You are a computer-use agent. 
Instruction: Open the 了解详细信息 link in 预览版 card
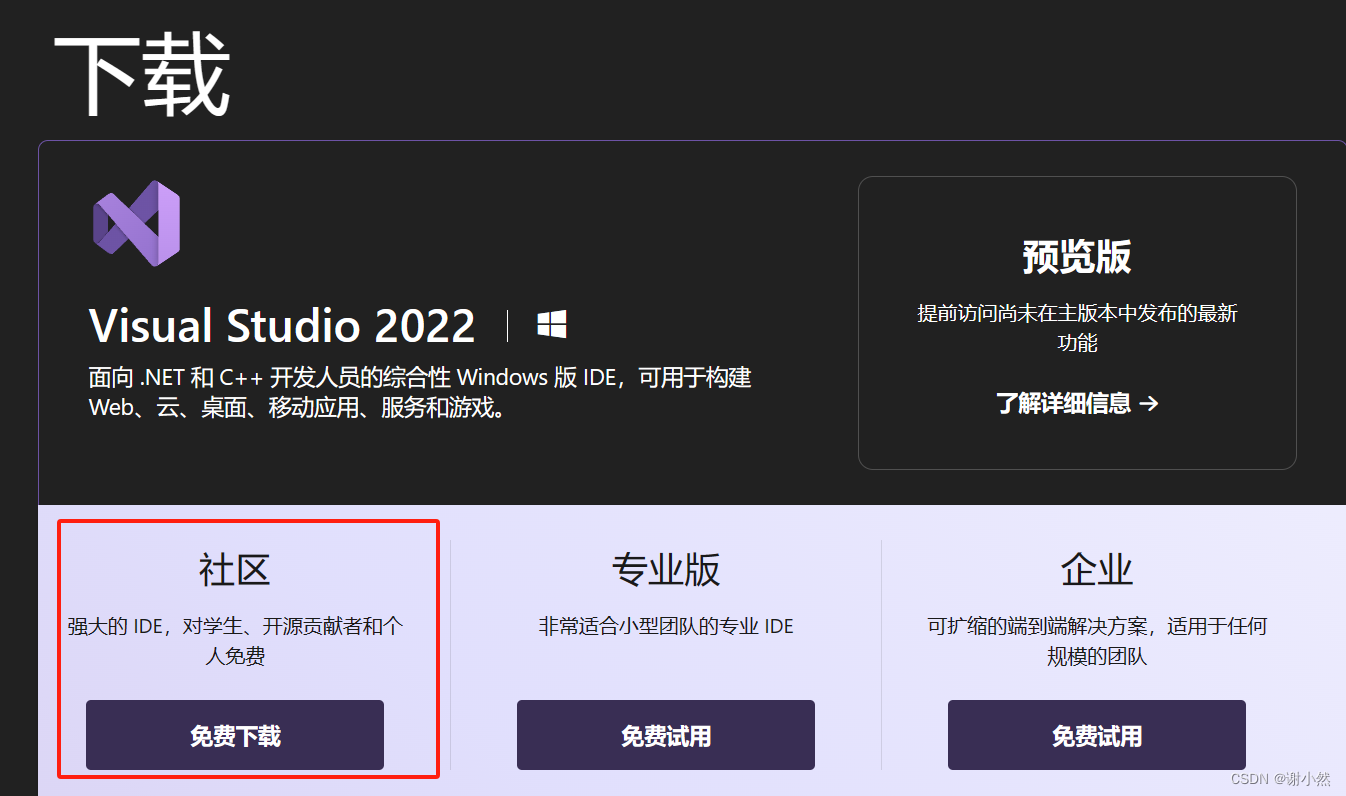point(1077,404)
